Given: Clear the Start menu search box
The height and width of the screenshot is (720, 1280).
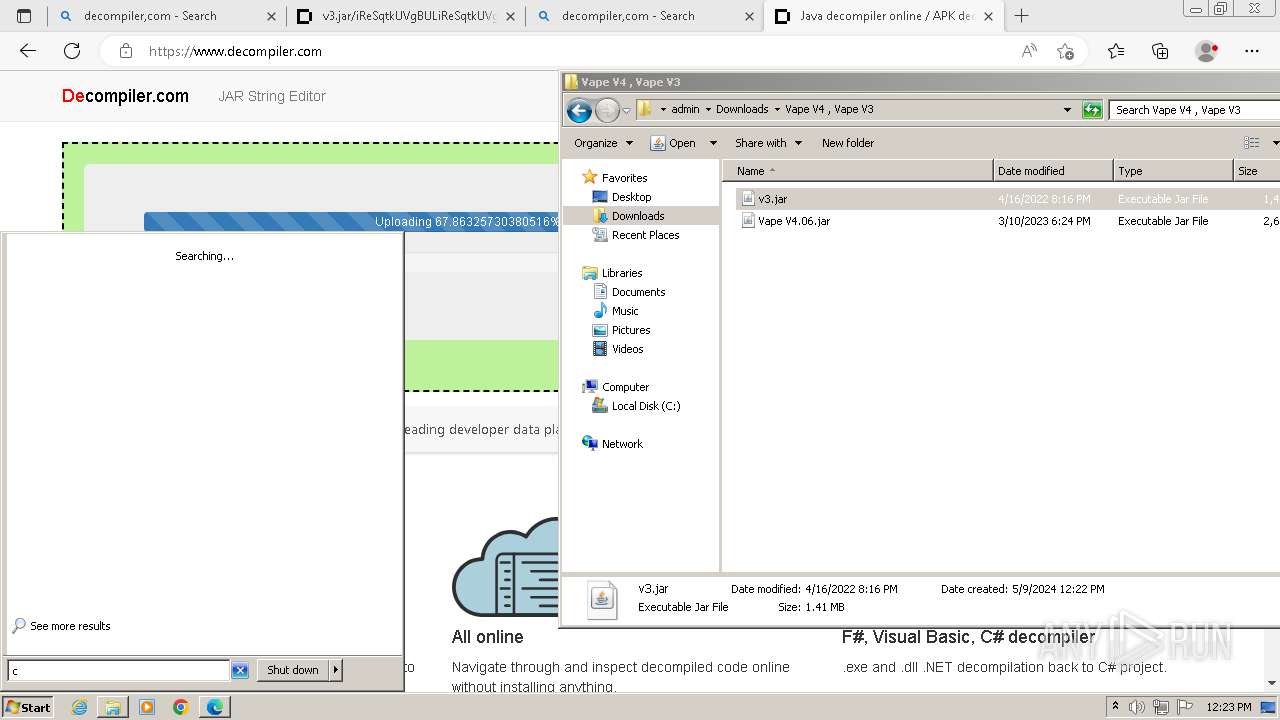Looking at the screenshot, I should [240, 670].
